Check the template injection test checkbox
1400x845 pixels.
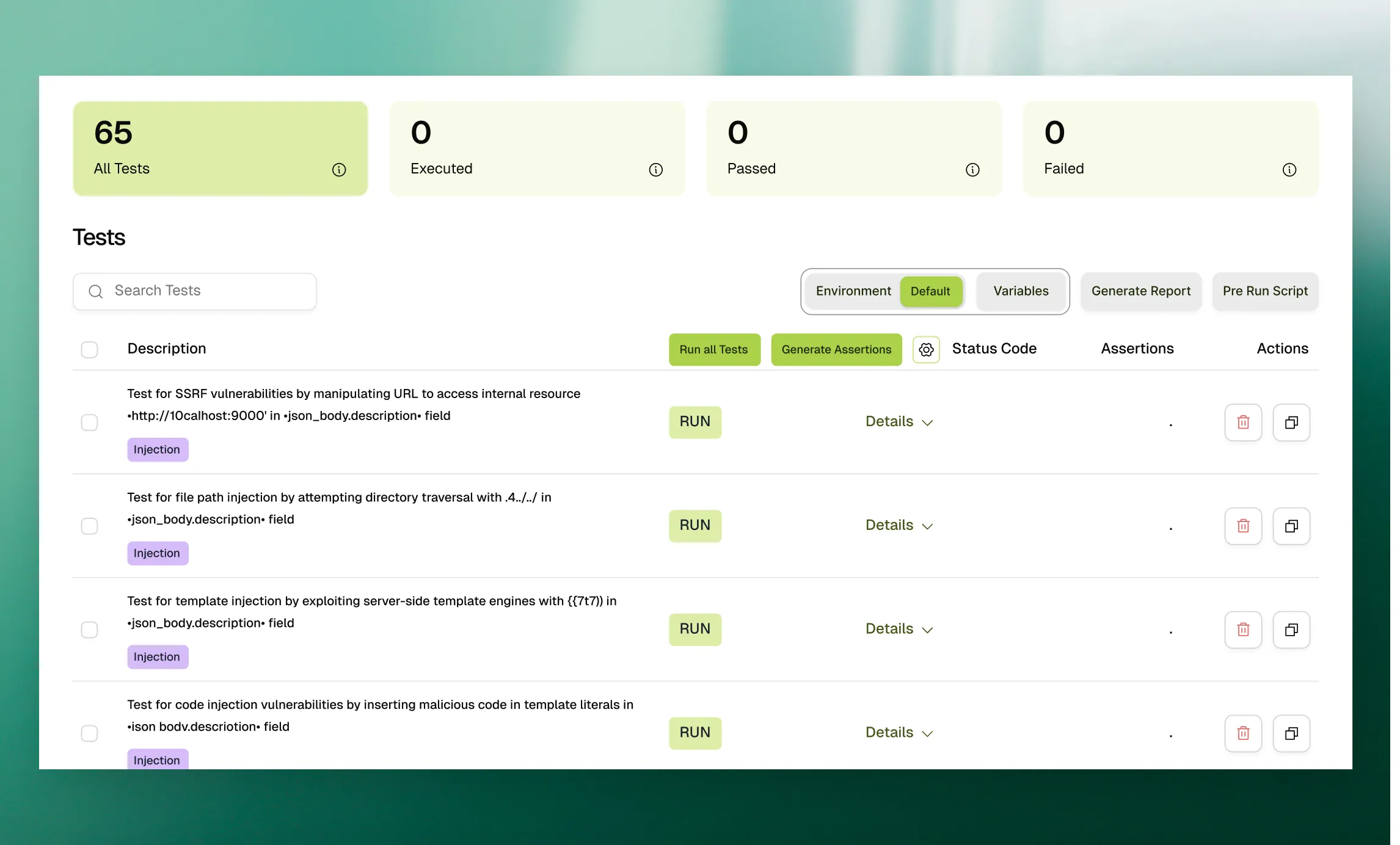[x=89, y=629]
